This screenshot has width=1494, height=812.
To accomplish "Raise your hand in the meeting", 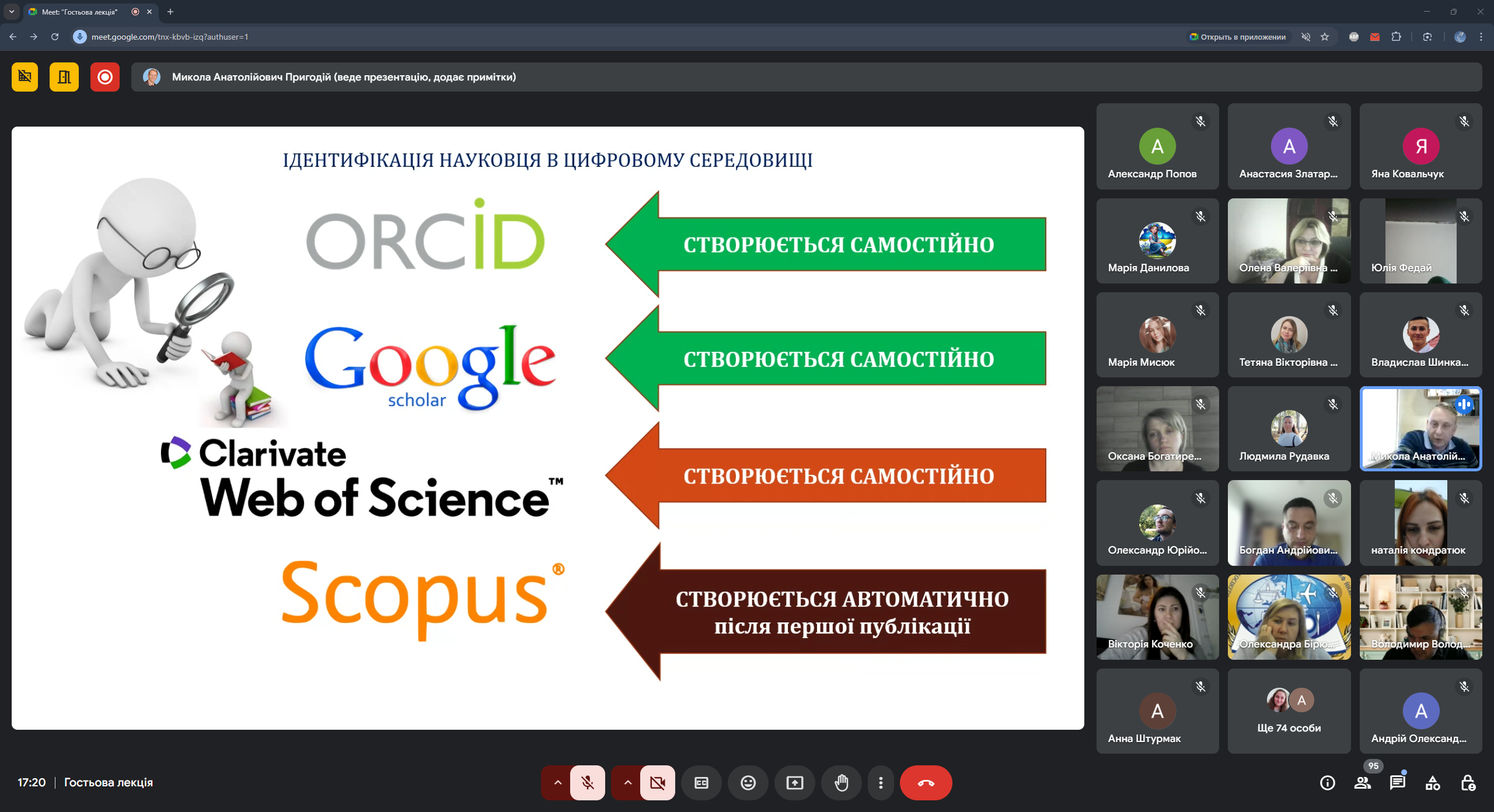I will click(x=842, y=783).
